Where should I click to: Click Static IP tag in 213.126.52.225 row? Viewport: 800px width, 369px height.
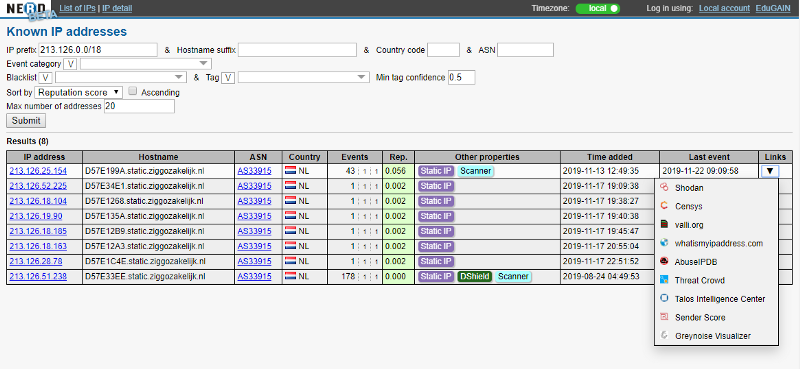click(436, 186)
